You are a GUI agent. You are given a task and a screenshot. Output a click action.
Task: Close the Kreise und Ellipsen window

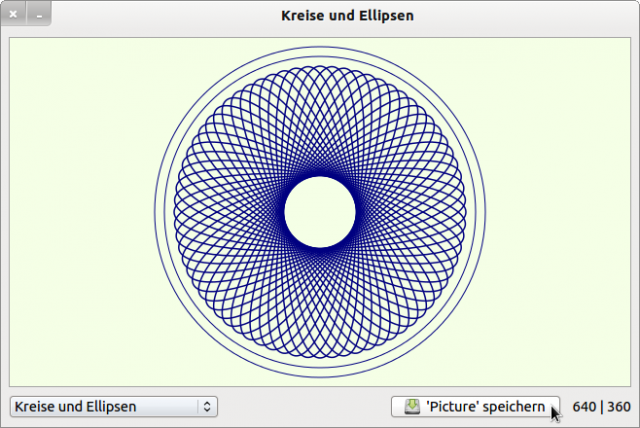coord(13,16)
